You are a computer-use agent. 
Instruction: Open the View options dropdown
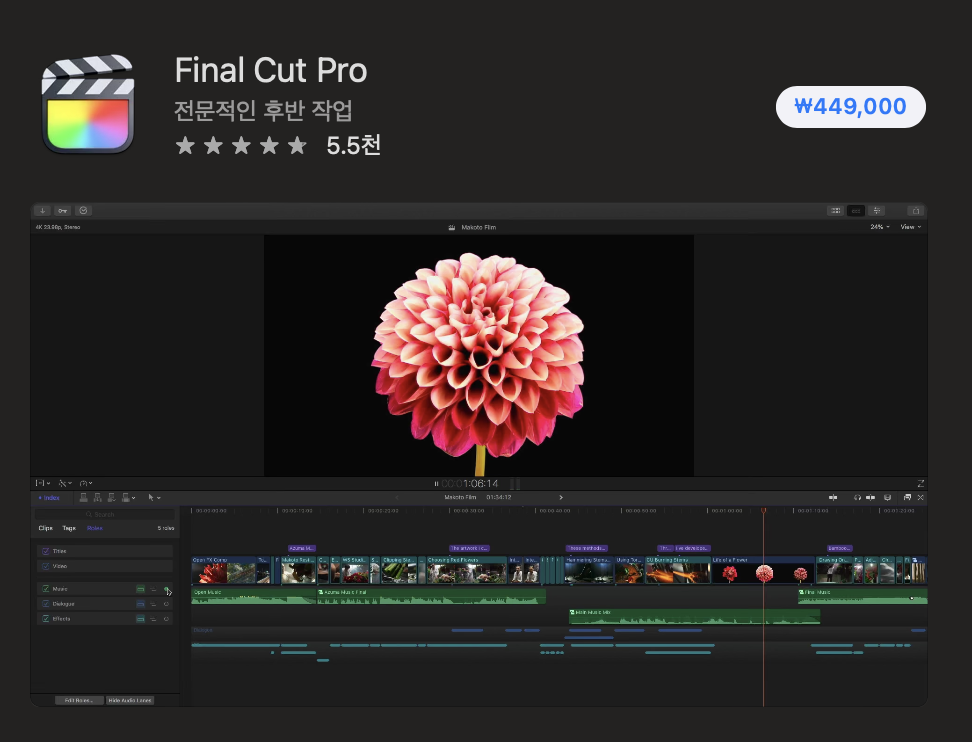pyautogui.click(x=911, y=227)
